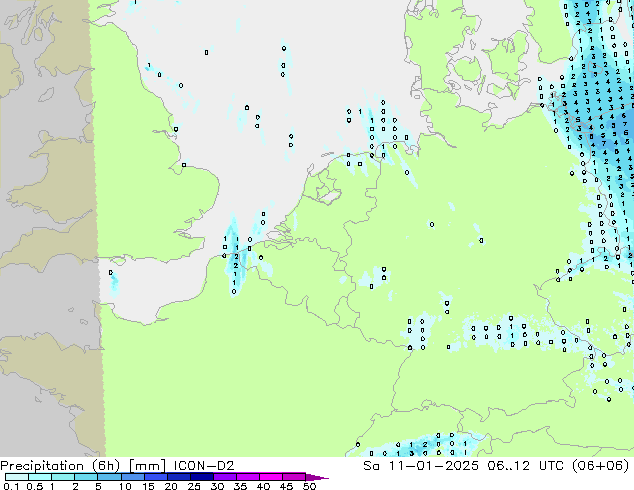The height and width of the screenshot is (490, 634).
Task: Click the "0.1" legend scale label
Action: [x=11, y=486]
